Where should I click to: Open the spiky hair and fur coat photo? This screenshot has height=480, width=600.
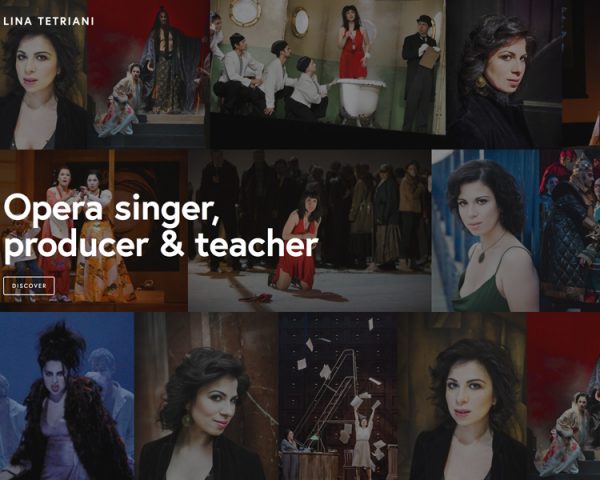pyautogui.click(x=67, y=396)
